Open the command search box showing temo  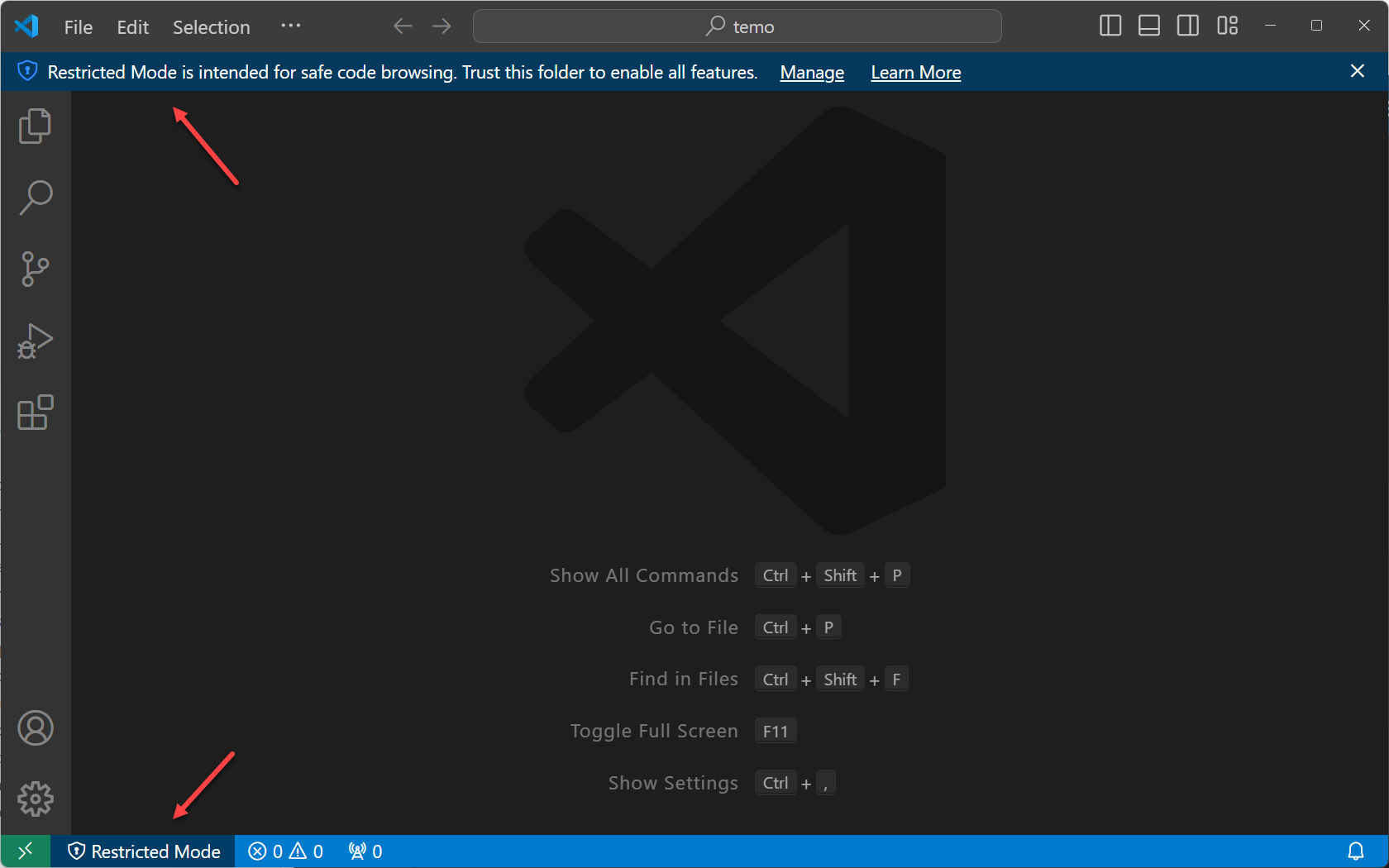tap(737, 26)
